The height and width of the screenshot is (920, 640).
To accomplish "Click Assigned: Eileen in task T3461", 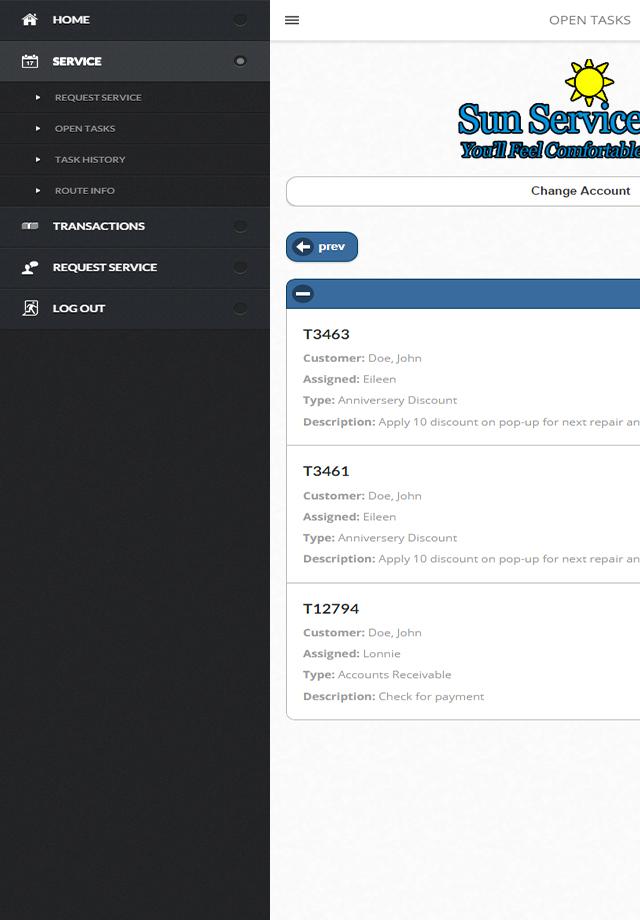I will 349,517.
